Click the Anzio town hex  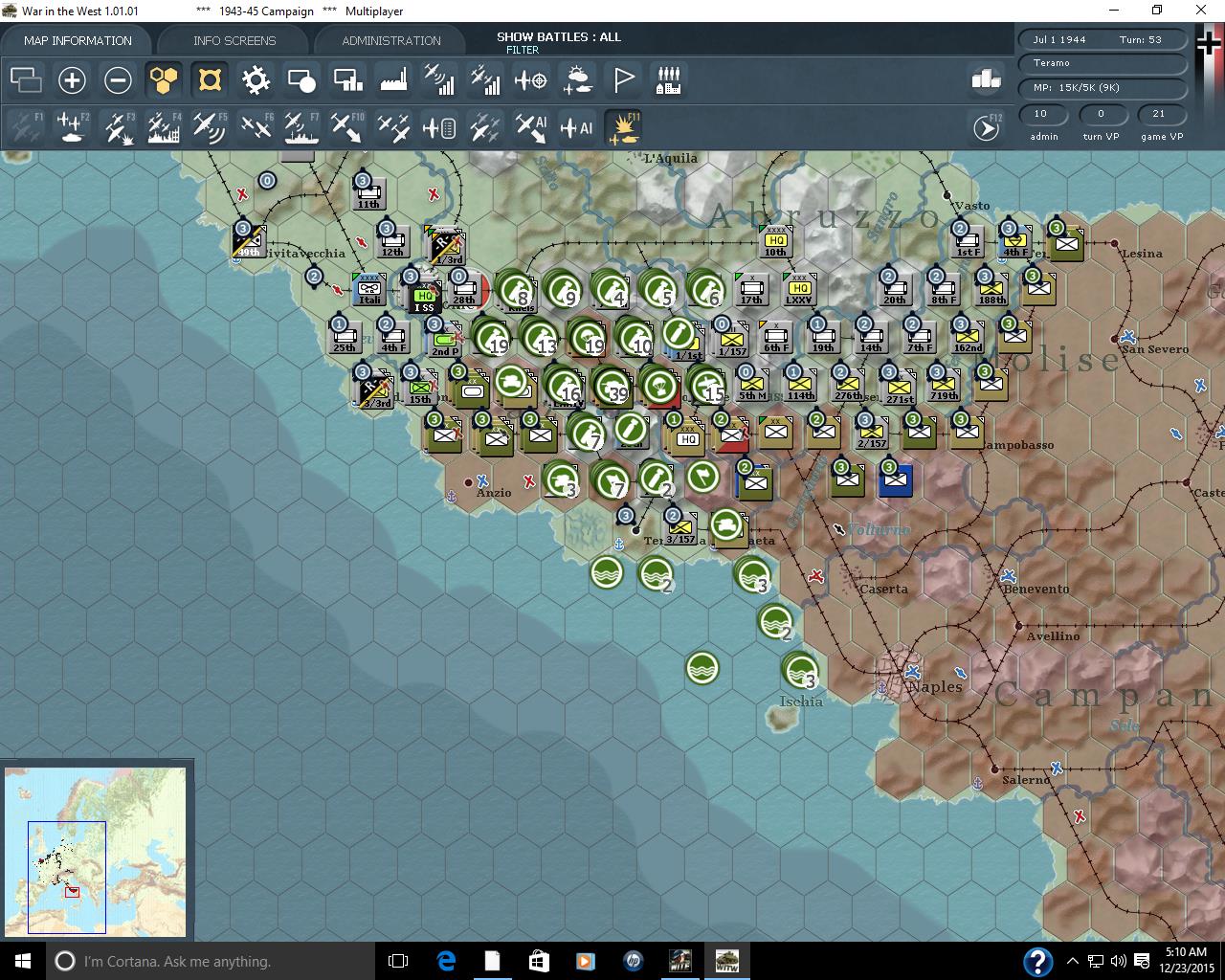coord(469,481)
